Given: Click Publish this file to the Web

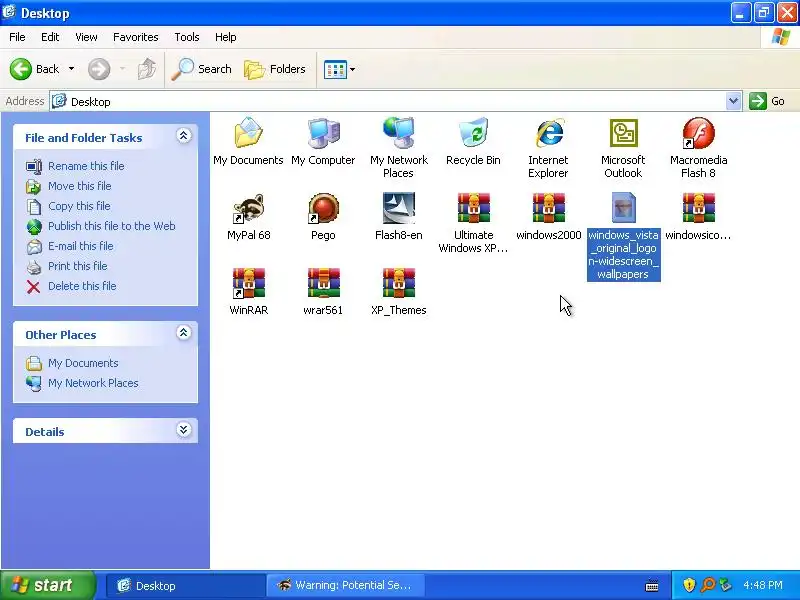Looking at the screenshot, I should tap(101, 226).
